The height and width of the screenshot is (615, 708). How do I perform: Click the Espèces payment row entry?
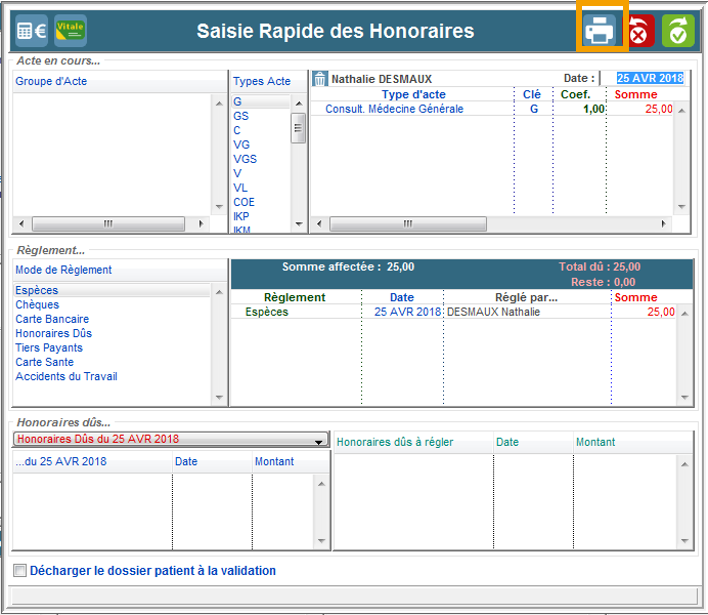click(x=266, y=312)
